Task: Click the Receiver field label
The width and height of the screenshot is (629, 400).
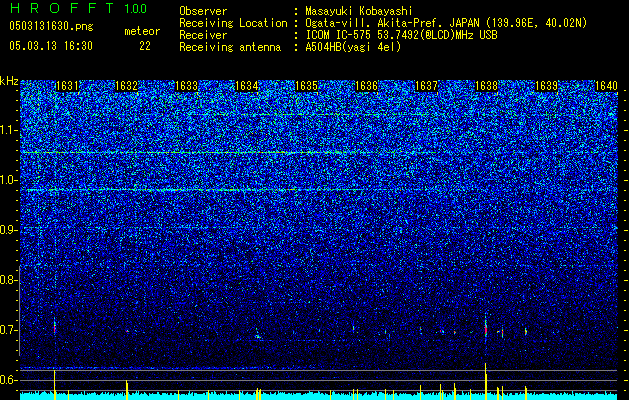Action: 203,35
